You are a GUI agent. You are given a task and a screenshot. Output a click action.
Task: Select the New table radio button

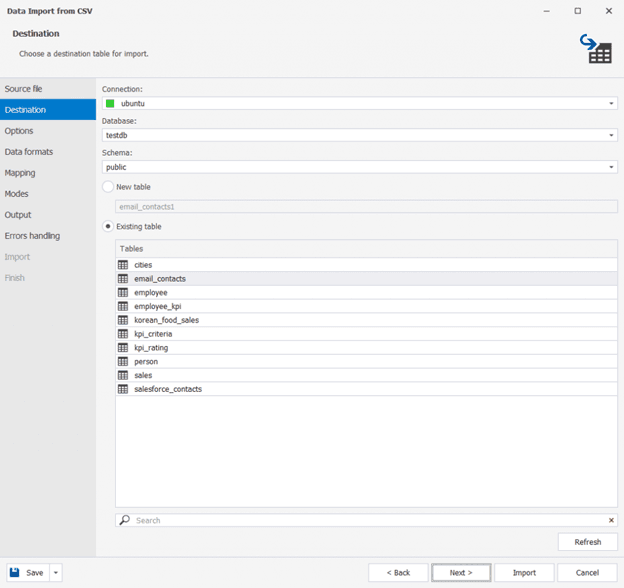coord(108,187)
